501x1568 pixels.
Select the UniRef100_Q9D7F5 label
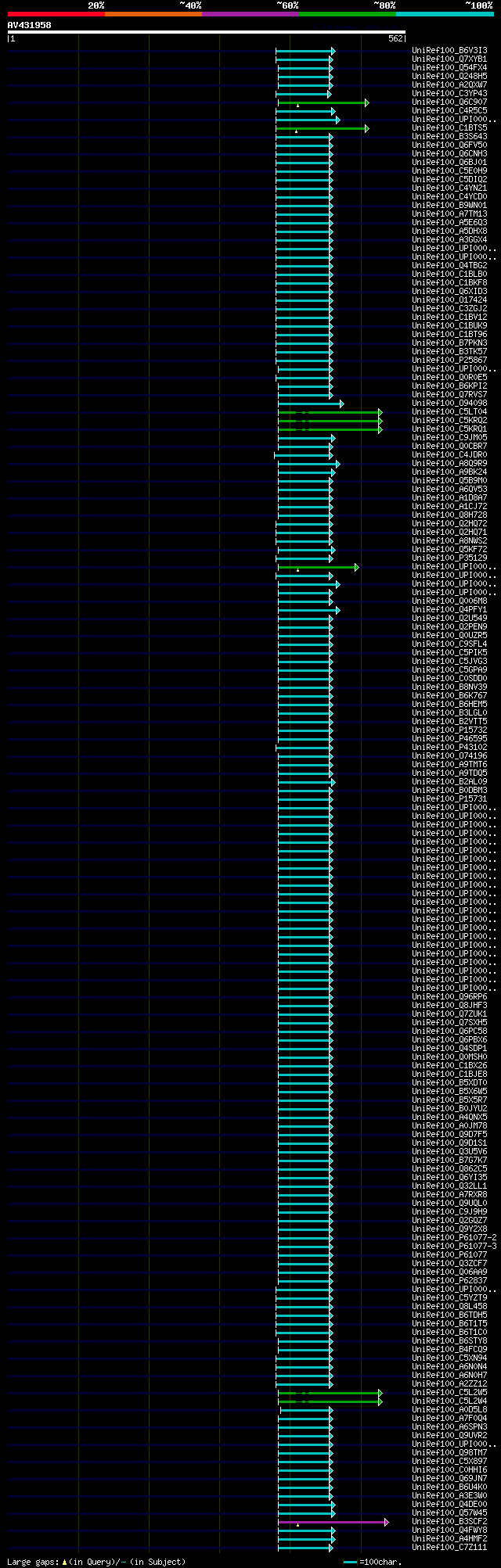point(449,1134)
